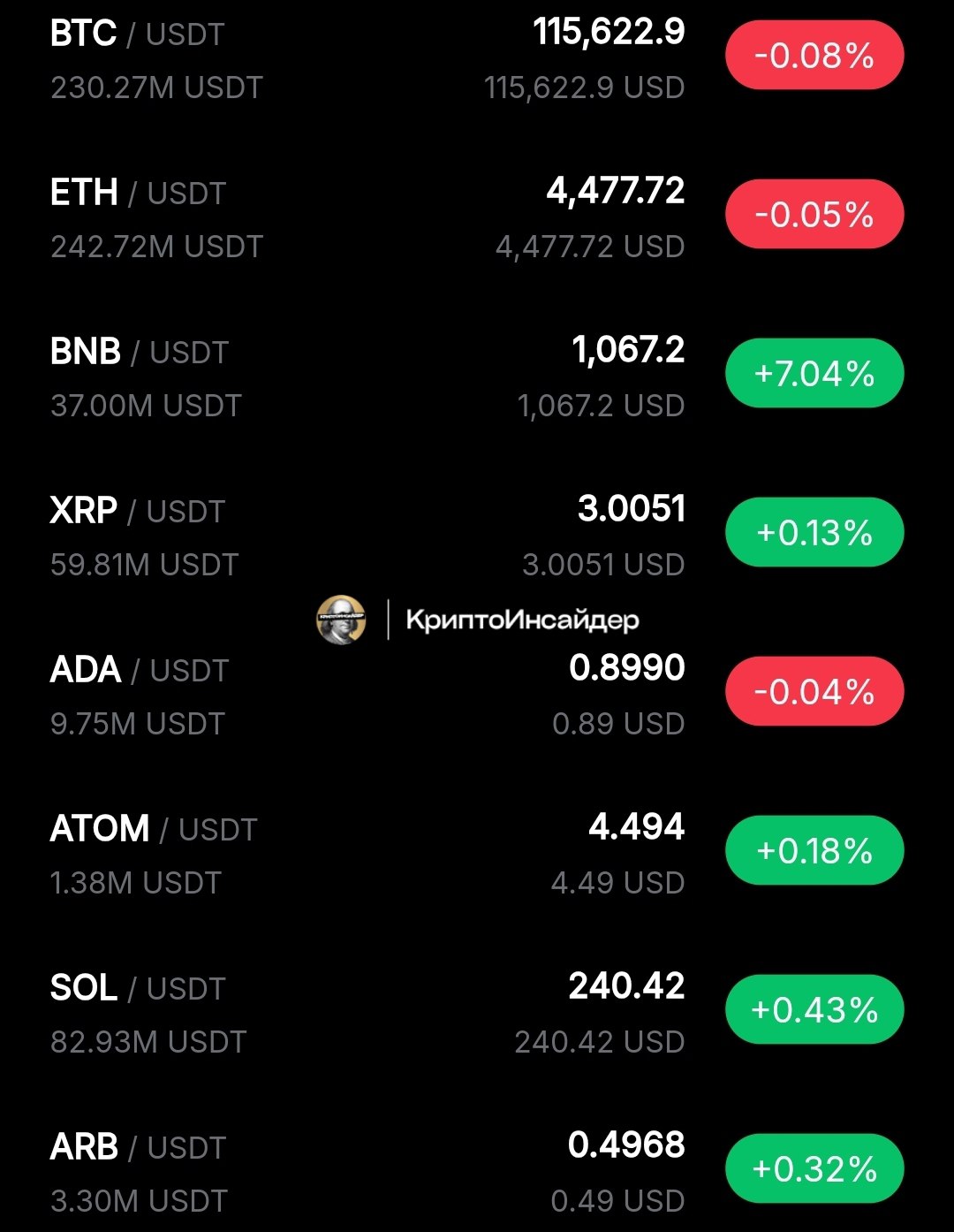The width and height of the screenshot is (954, 1232).
Task: Select the XRP / USDT pair
Action: pyautogui.click(x=477, y=536)
